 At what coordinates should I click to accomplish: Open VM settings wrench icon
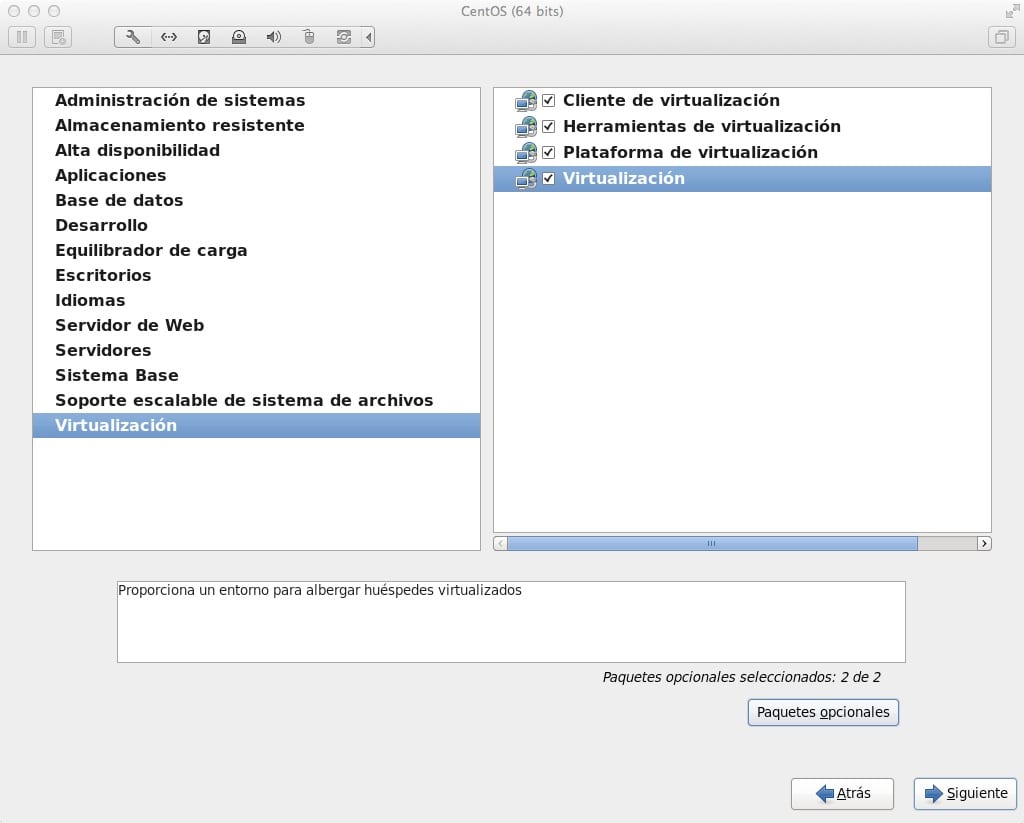(133, 38)
